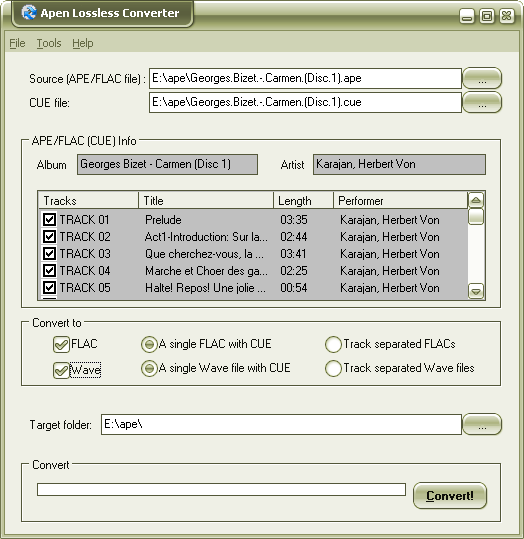The image size is (524, 539).
Task: Browse for the source APE/FLAC file
Action: 482,78
